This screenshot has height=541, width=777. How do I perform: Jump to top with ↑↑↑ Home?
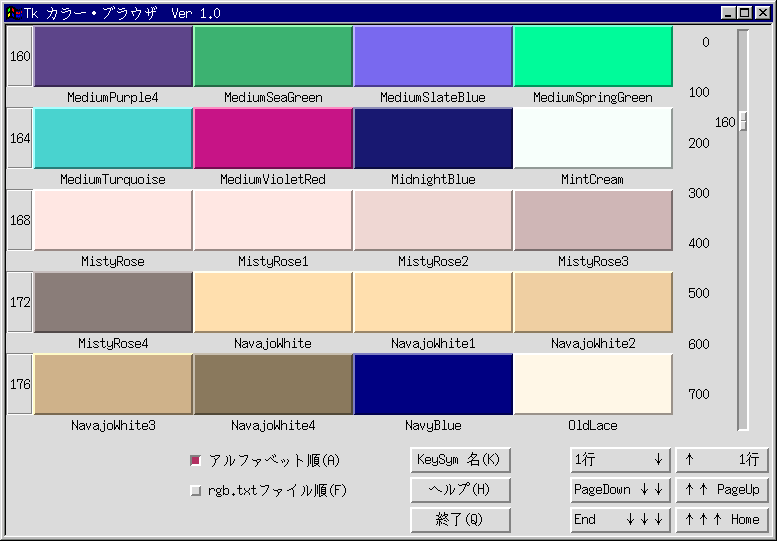[722, 520]
